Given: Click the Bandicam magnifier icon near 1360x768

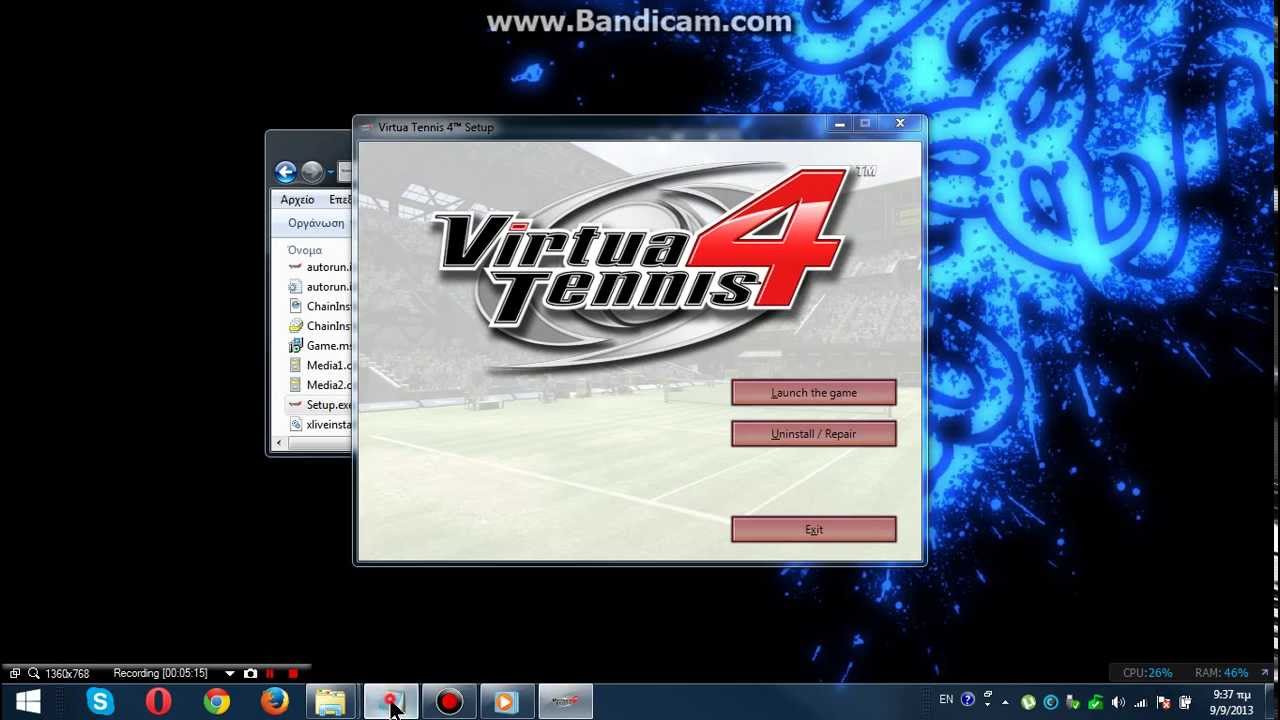Looking at the screenshot, I should click(x=33, y=674).
